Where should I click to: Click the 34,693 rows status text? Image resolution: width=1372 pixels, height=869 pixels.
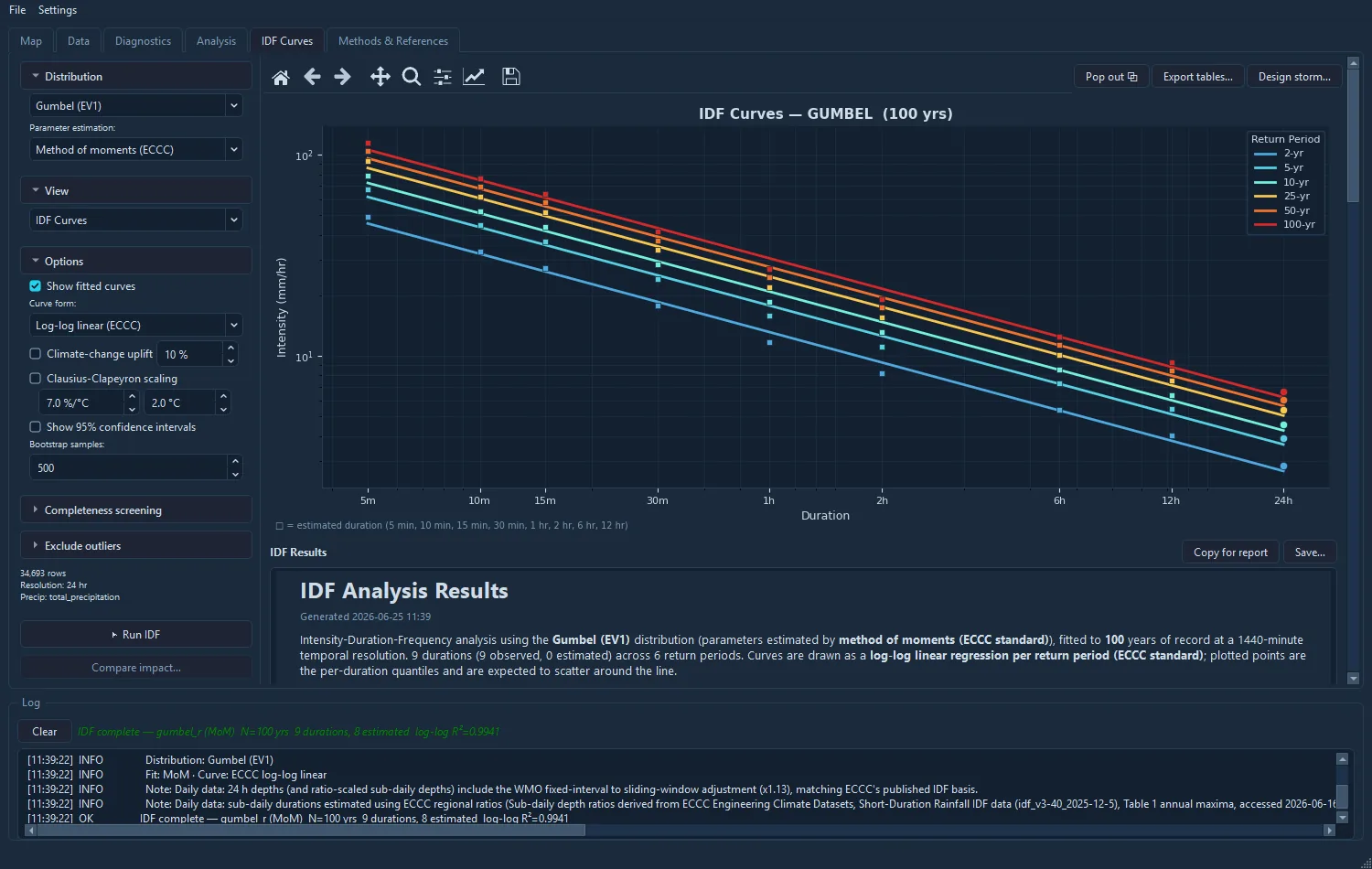(x=43, y=574)
